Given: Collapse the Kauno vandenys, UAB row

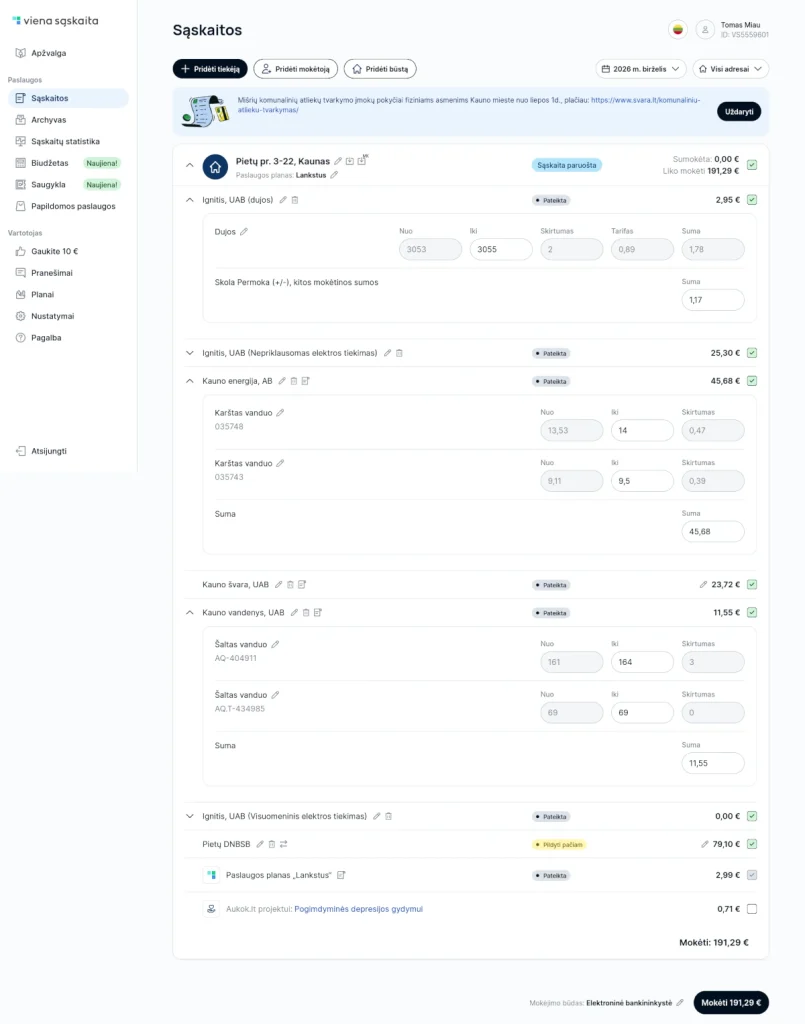Looking at the screenshot, I should click(x=190, y=613).
